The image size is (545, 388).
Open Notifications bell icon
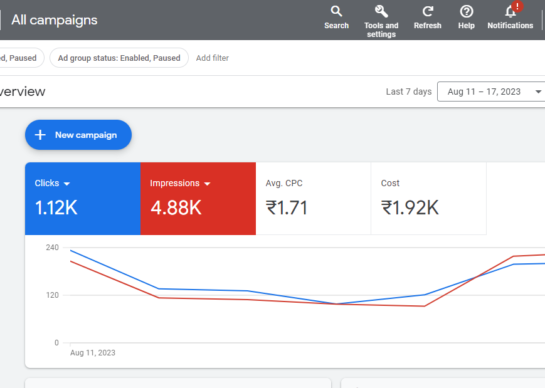510,12
